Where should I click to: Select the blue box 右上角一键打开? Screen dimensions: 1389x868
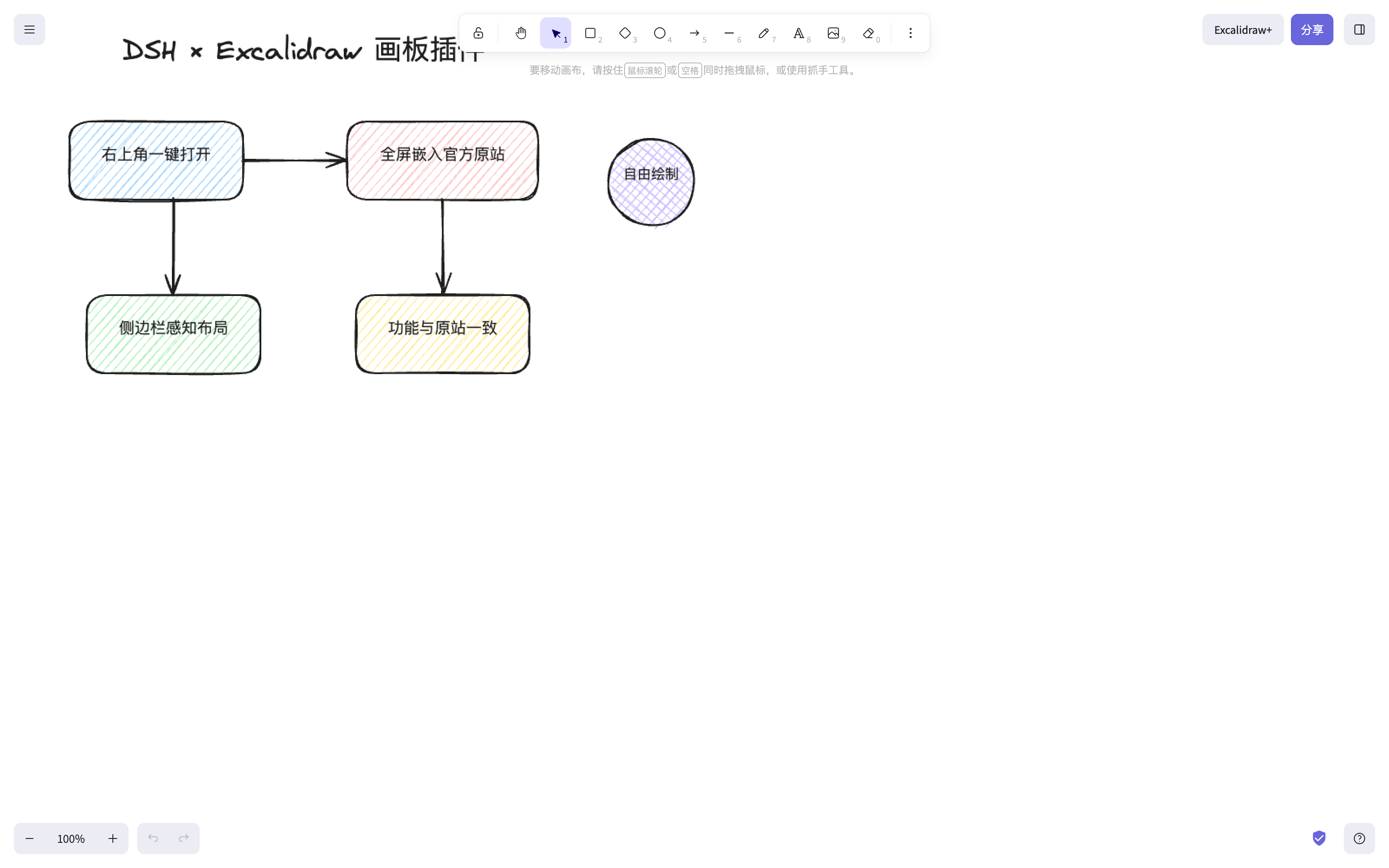click(156, 160)
